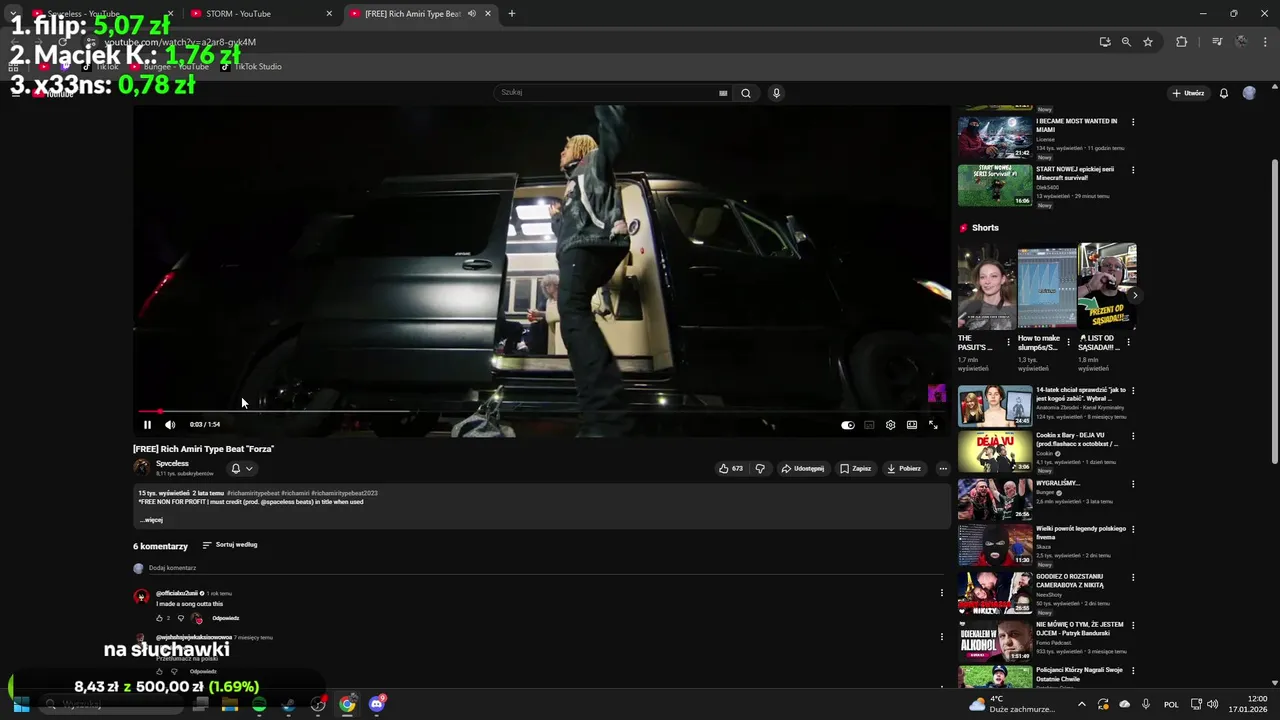Open options for 'LIST OD SĄSIADA' short
1280x720 pixels.
(x=1131, y=342)
